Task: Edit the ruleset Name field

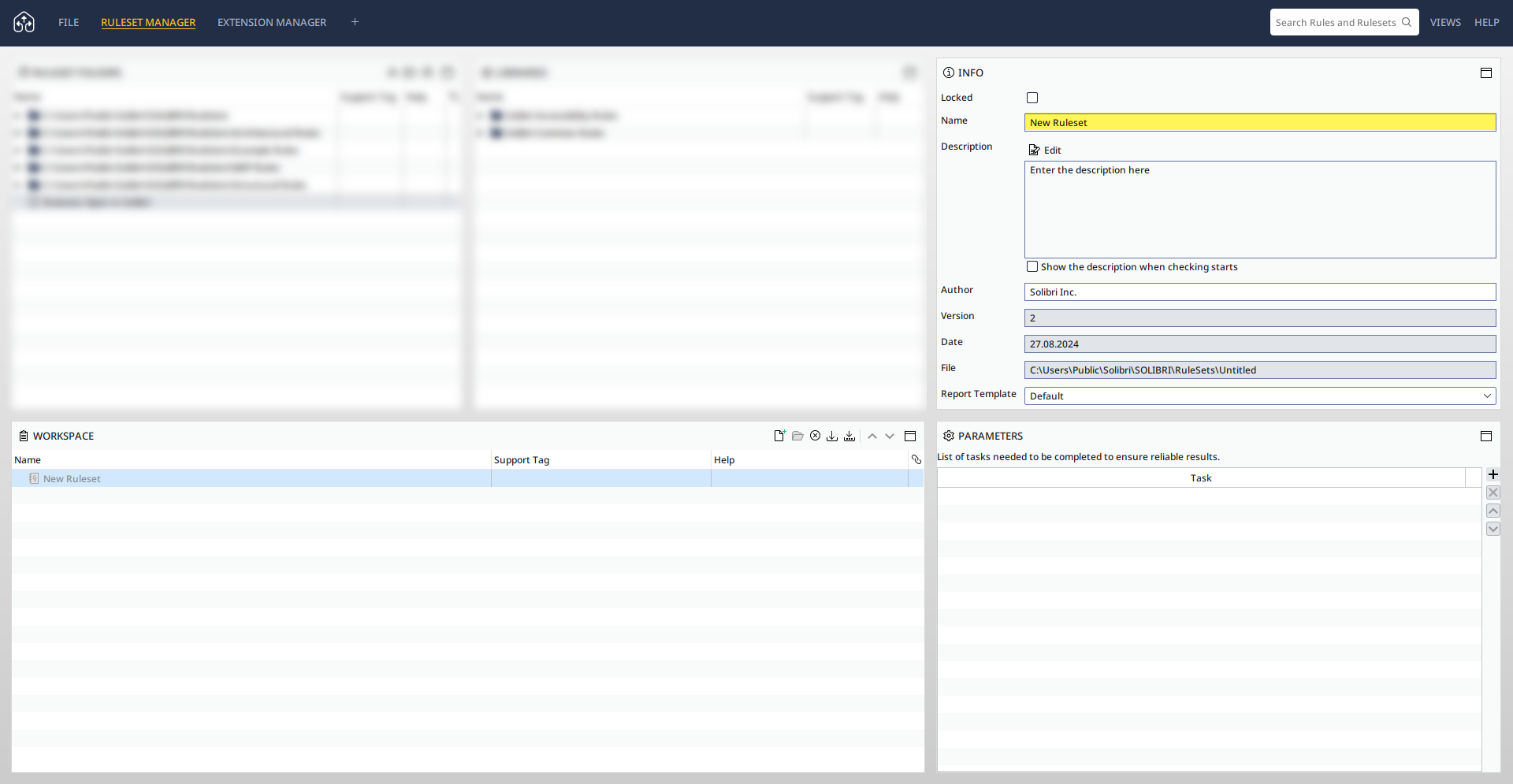Action: pos(1260,122)
